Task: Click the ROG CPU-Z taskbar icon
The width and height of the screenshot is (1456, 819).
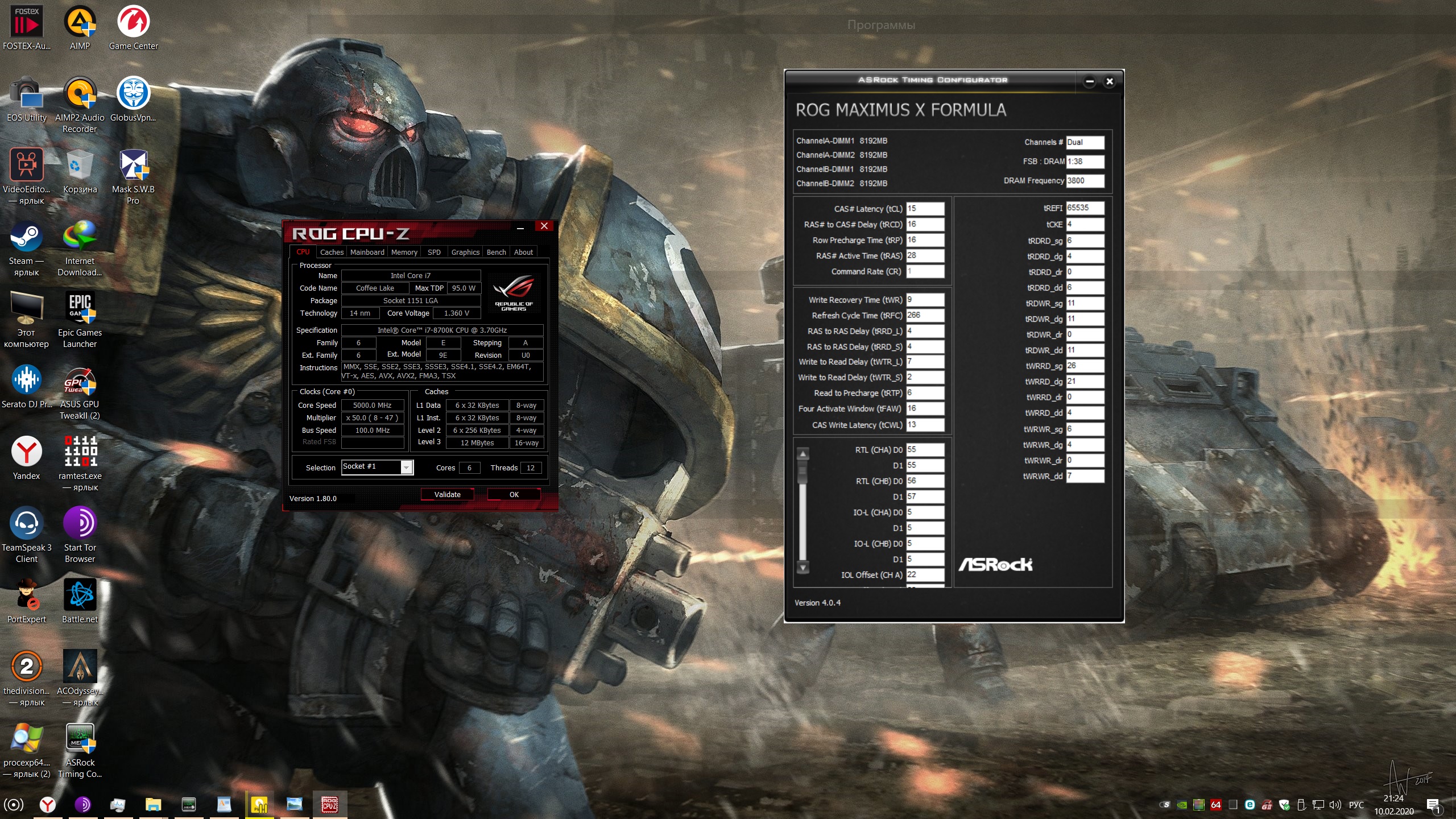Action: 330,804
